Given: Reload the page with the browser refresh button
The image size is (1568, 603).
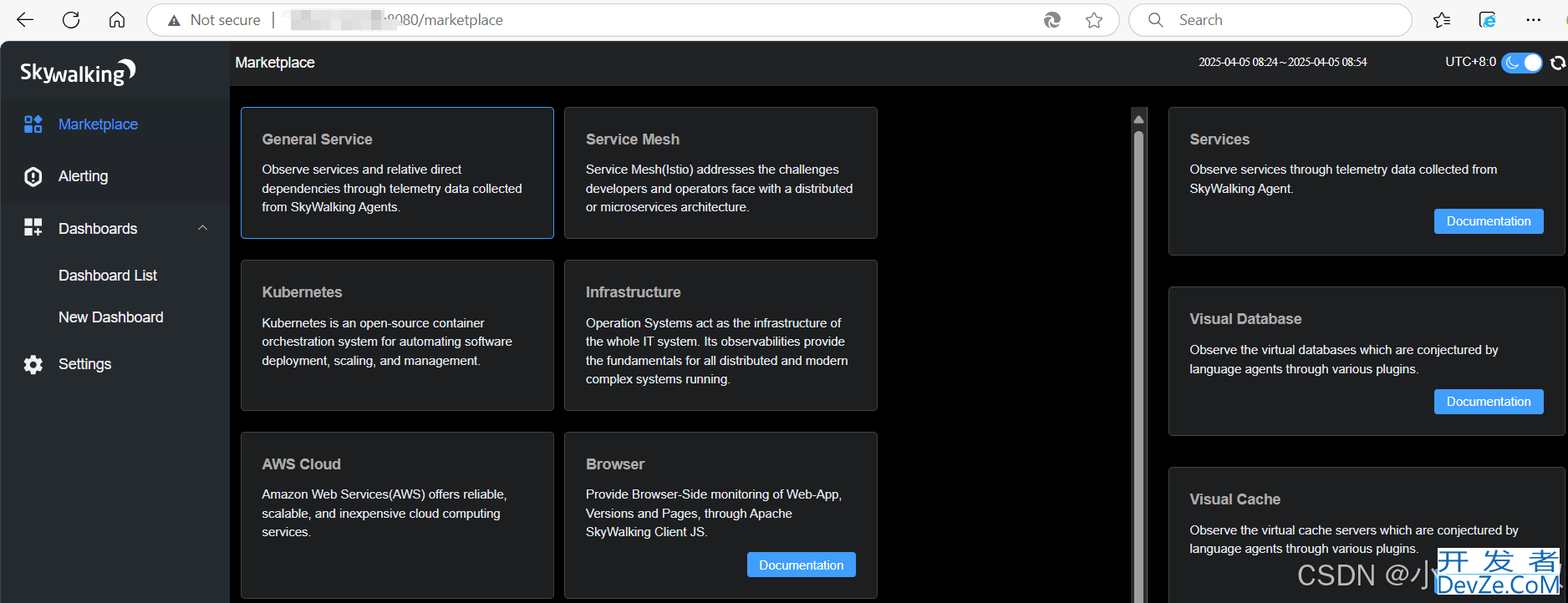Looking at the screenshot, I should [71, 20].
